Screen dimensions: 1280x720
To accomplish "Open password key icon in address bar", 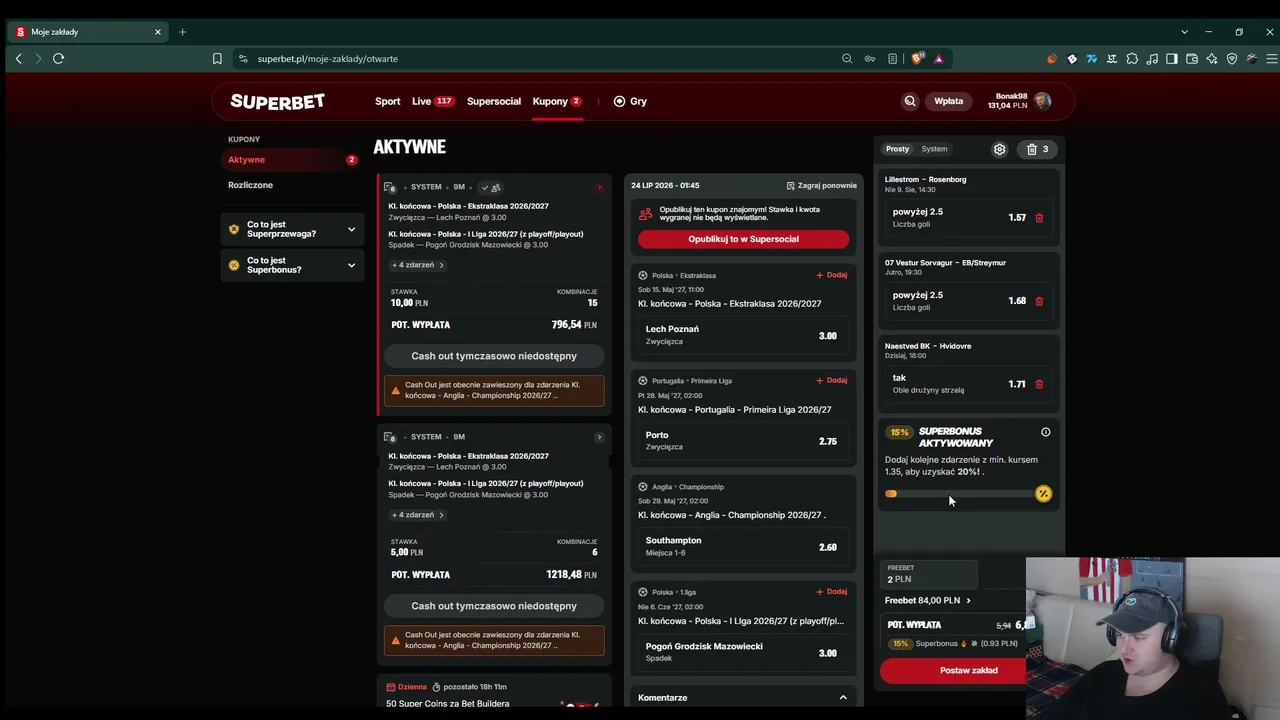I will pyautogui.click(x=870, y=59).
